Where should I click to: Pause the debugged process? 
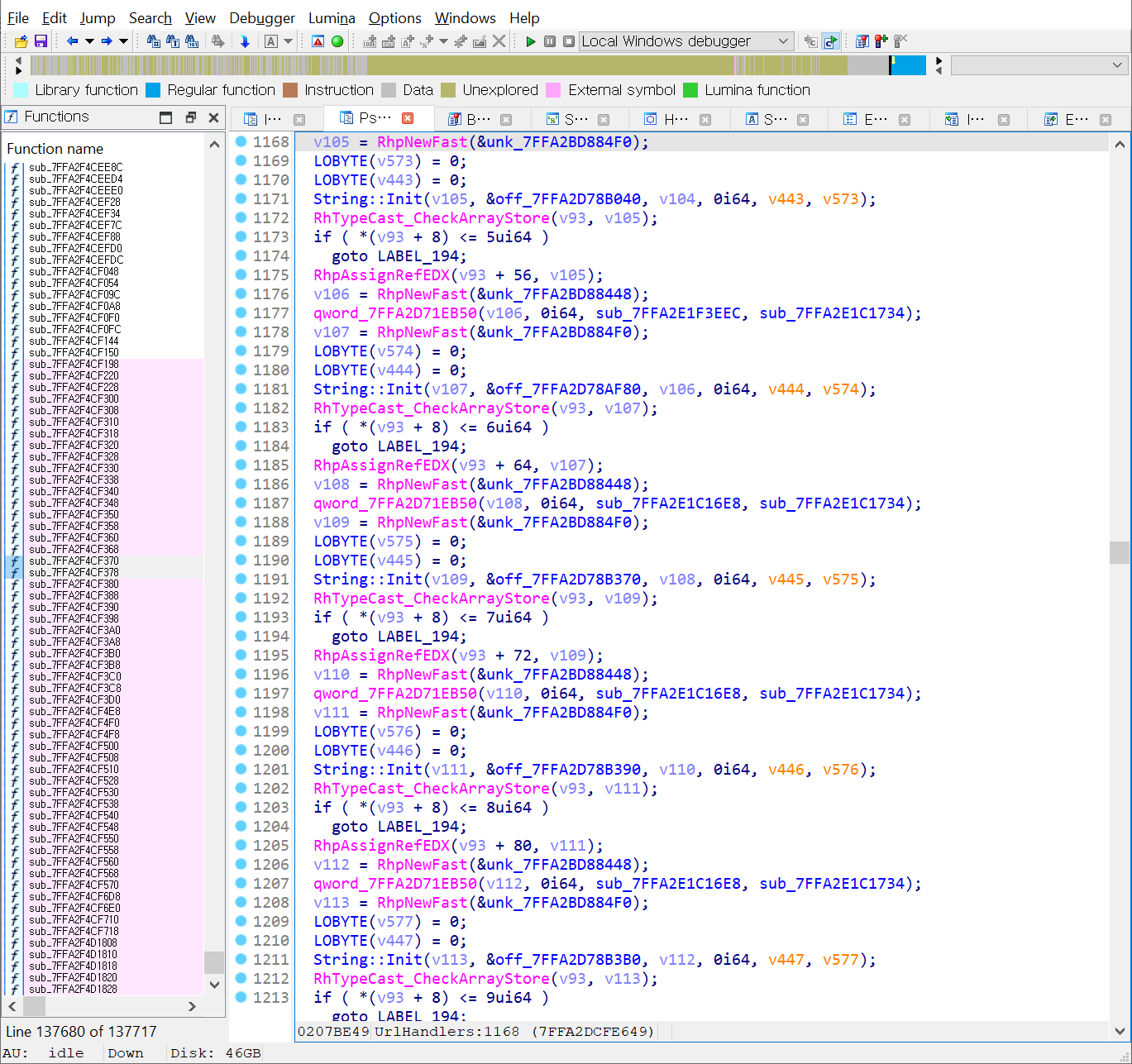point(550,41)
